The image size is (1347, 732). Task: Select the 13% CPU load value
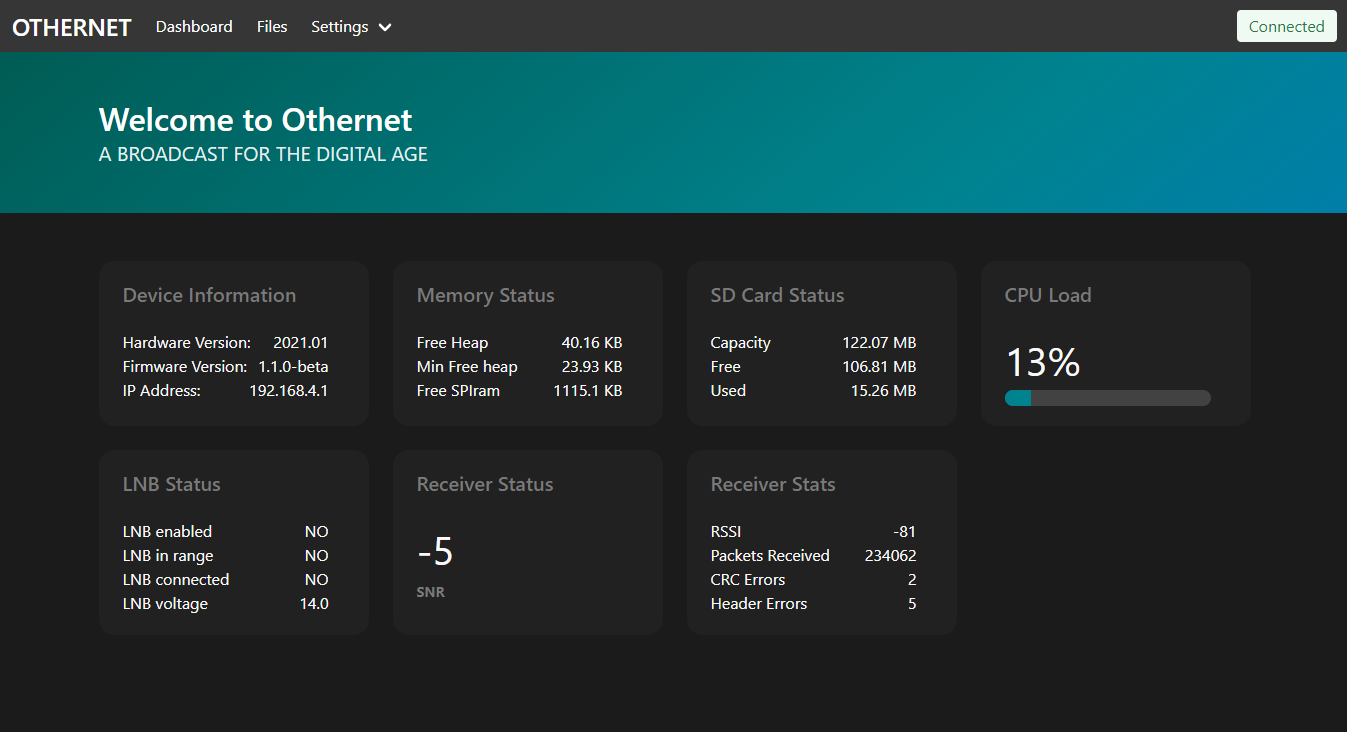(x=1042, y=362)
